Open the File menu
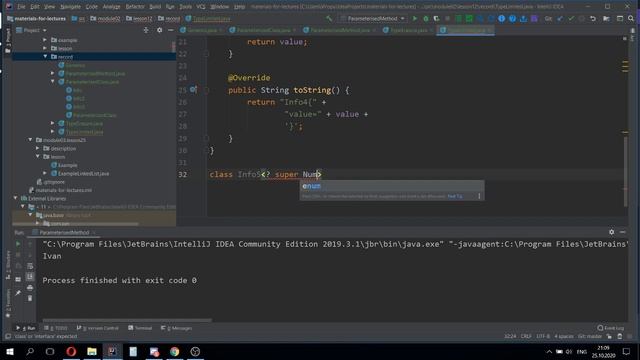 (21, 7)
